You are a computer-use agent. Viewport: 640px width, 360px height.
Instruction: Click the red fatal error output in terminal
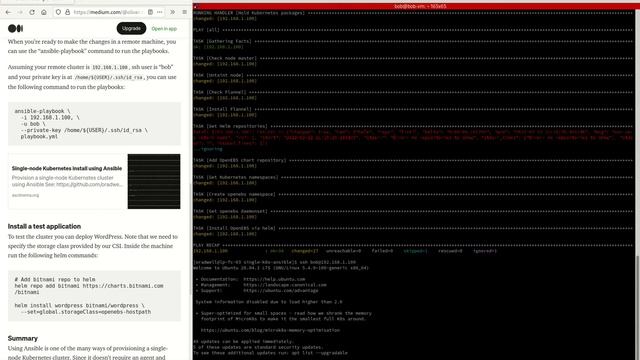412,138
